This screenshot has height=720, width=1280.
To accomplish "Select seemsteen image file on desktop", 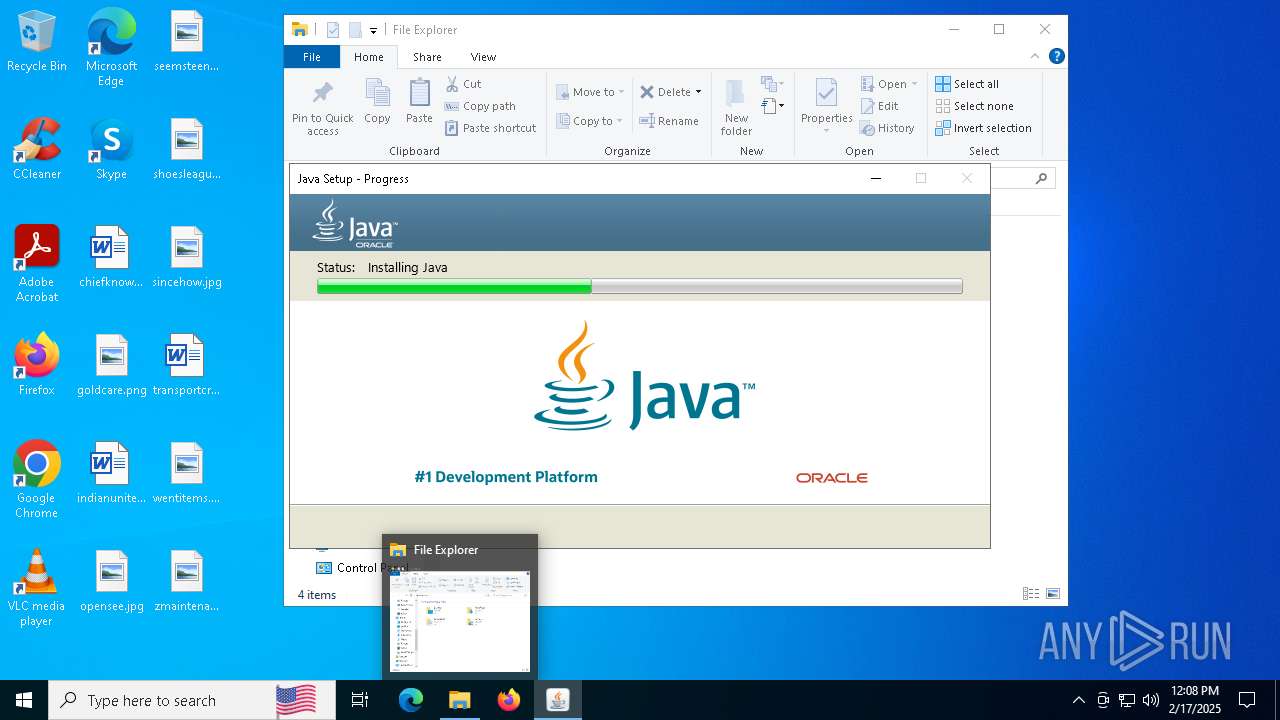I will click(187, 41).
